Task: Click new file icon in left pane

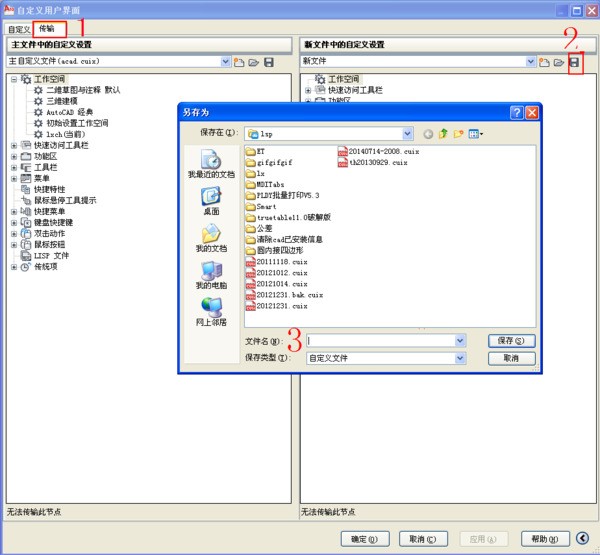Action: pos(239,62)
